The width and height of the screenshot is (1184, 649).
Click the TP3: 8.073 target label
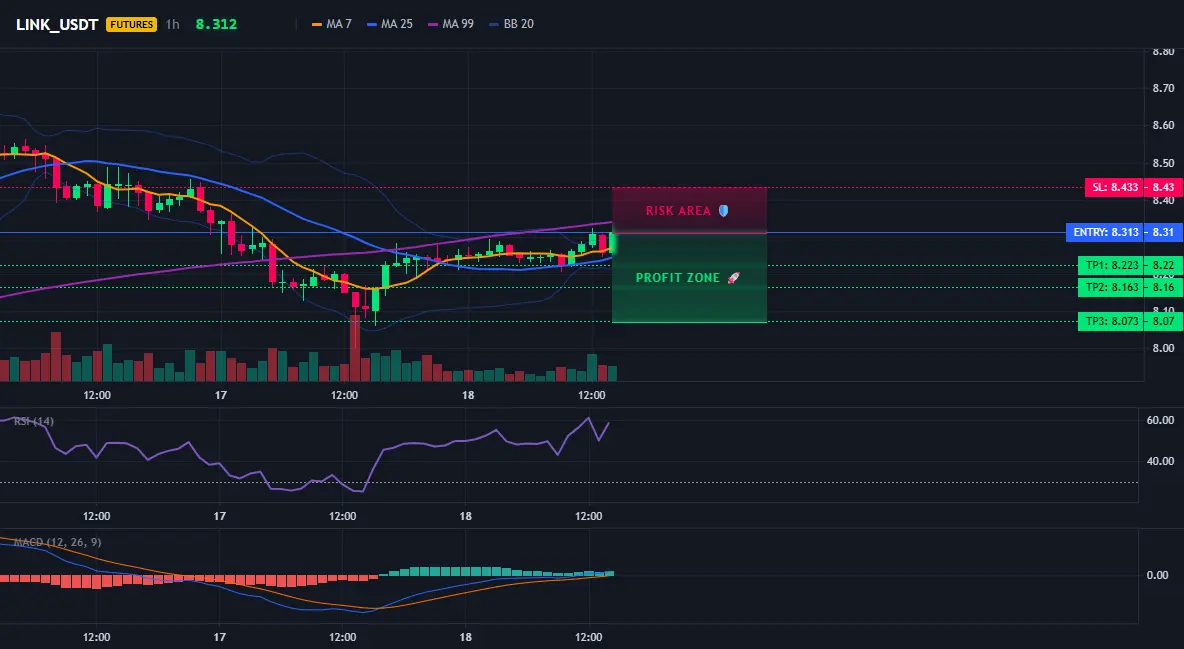[x=1112, y=321]
